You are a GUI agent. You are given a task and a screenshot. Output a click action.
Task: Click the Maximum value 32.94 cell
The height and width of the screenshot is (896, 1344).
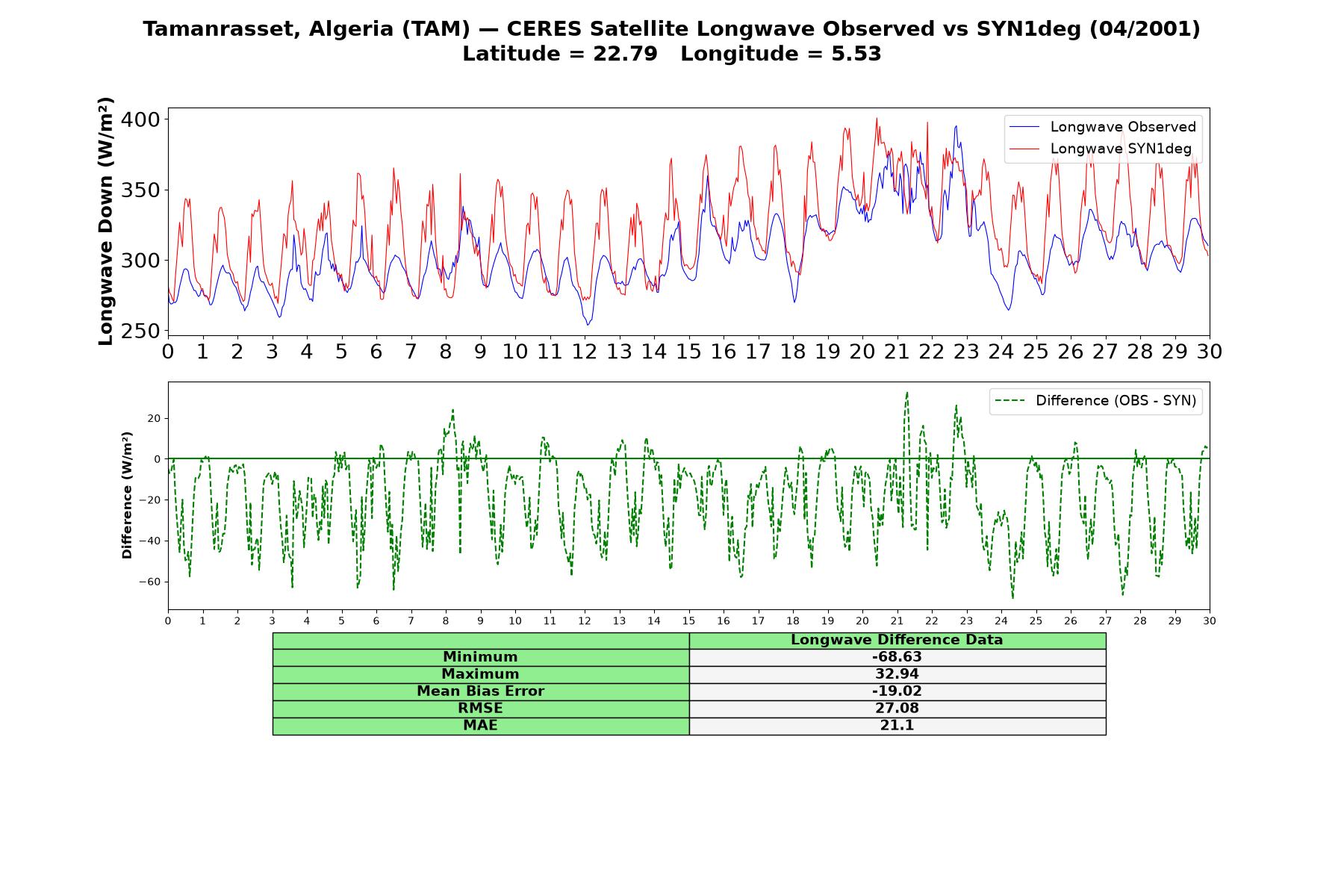897,674
